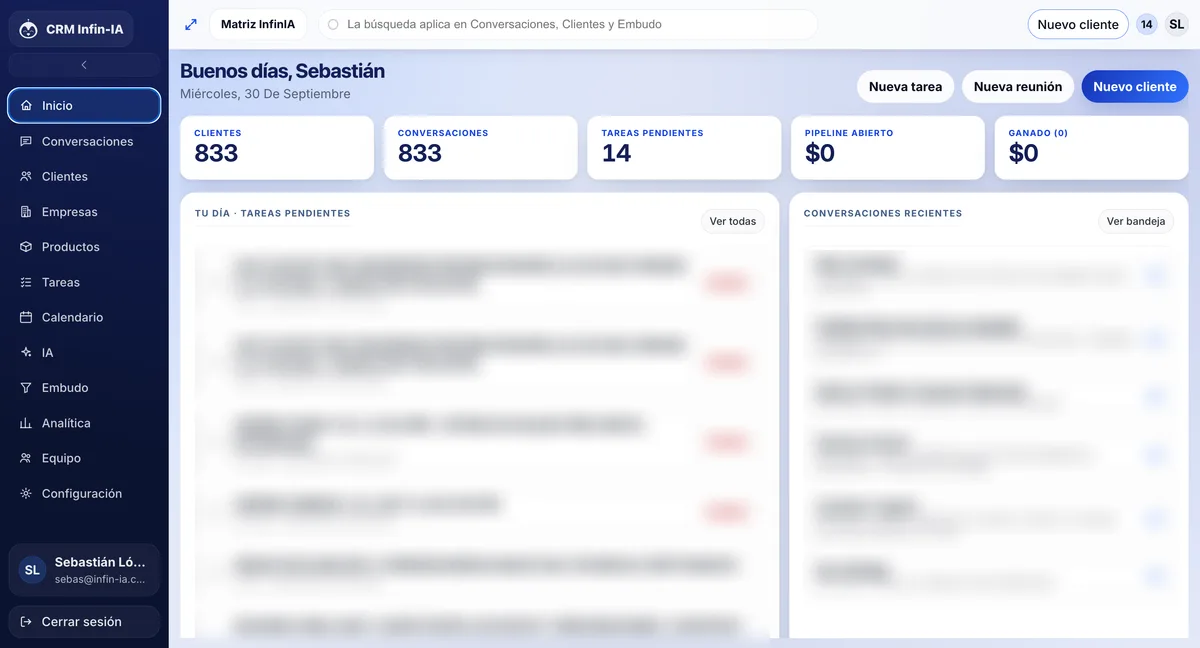
Task: Click the global search field
Action: coord(568,24)
